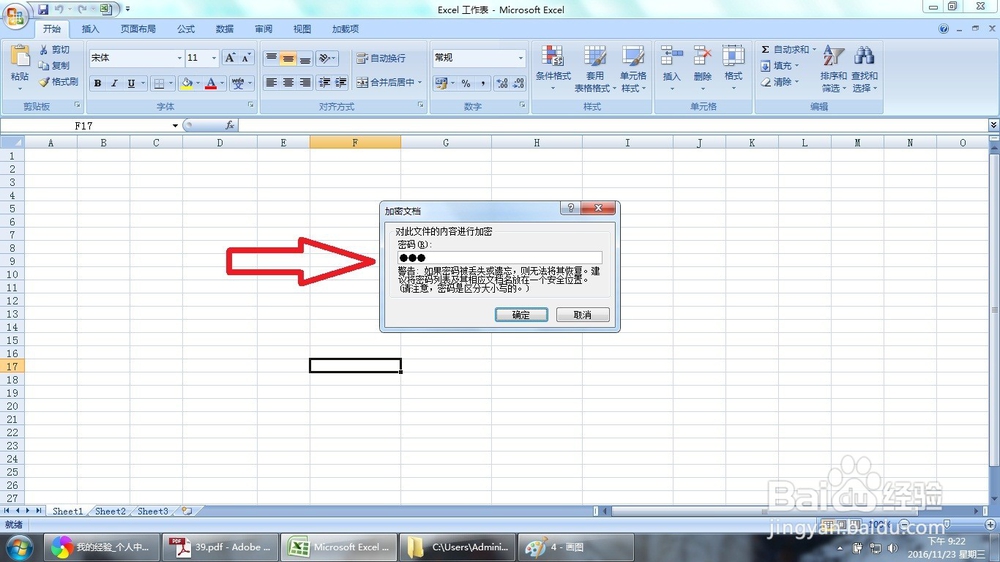Decrease decimal places
The height and width of the screenshot is (562, 1000).
pos(518,83)
